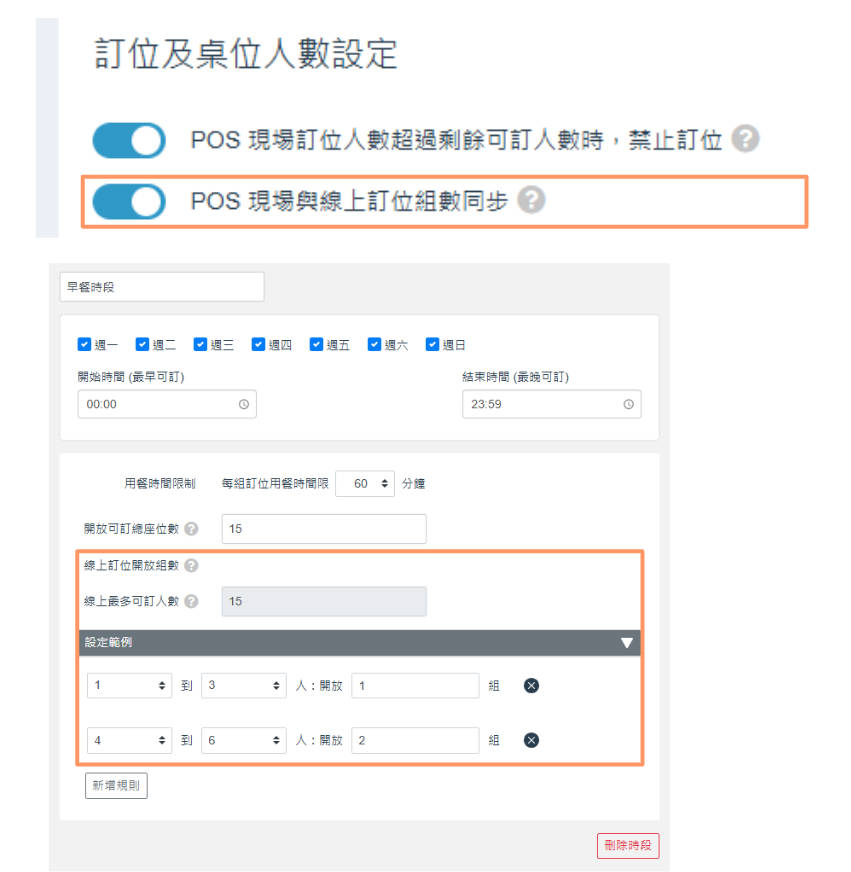Click help icon next to 線上最多可訂人數
Image resolution: width=851 pixels, height=872 pixels.
191,601
